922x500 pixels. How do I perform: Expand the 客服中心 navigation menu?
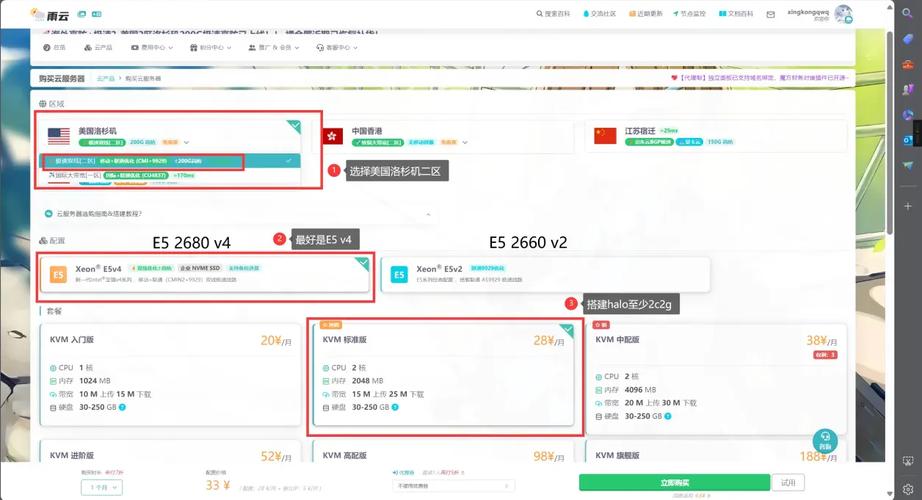coord(337,47)
